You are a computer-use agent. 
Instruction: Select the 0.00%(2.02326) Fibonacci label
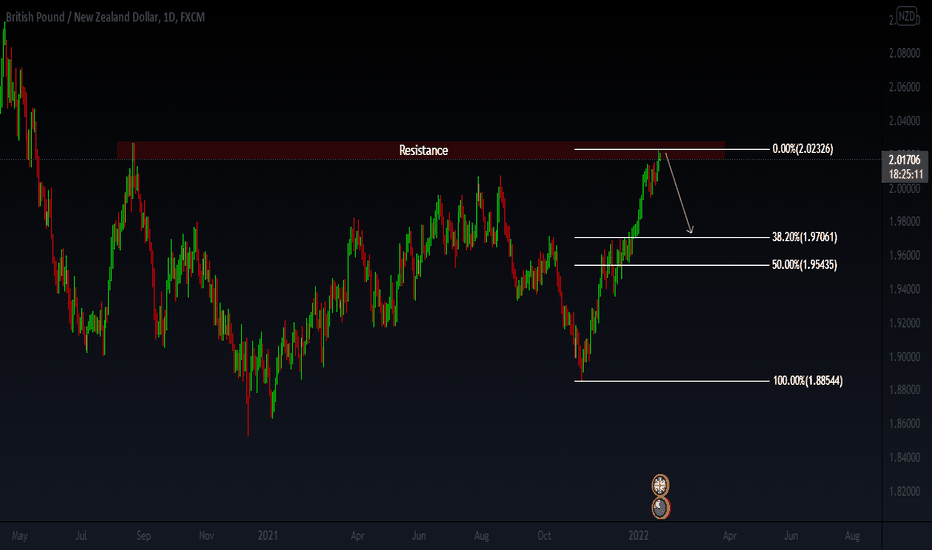[x=802, y=149]
